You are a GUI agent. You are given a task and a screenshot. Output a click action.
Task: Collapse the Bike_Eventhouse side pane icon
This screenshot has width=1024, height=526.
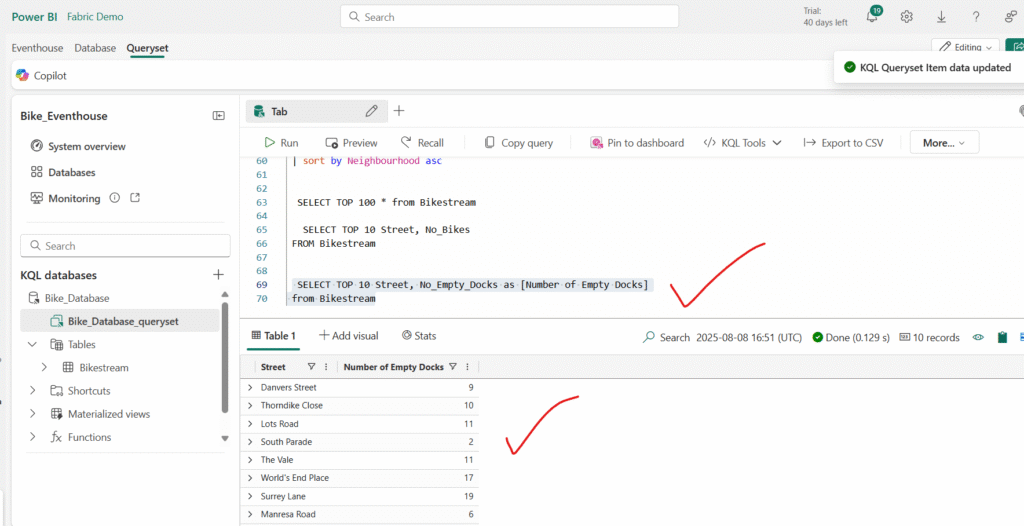coord(219,116)
